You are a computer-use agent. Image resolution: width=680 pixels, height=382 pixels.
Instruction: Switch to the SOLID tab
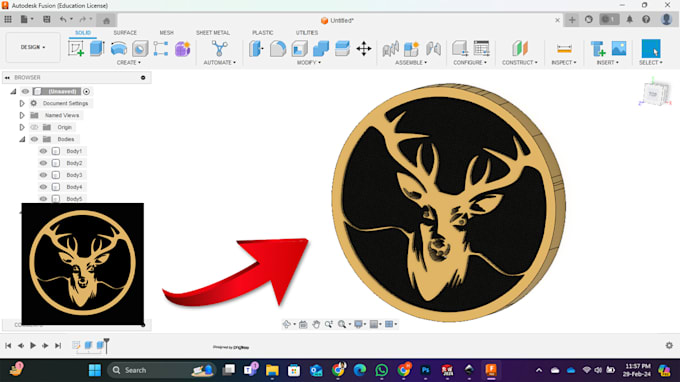[82, 33]
